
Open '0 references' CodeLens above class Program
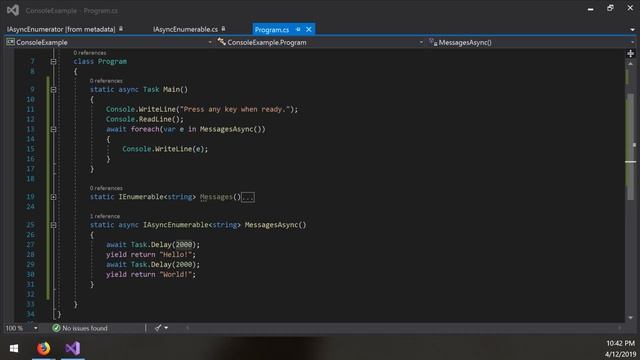tap(89, 53)
